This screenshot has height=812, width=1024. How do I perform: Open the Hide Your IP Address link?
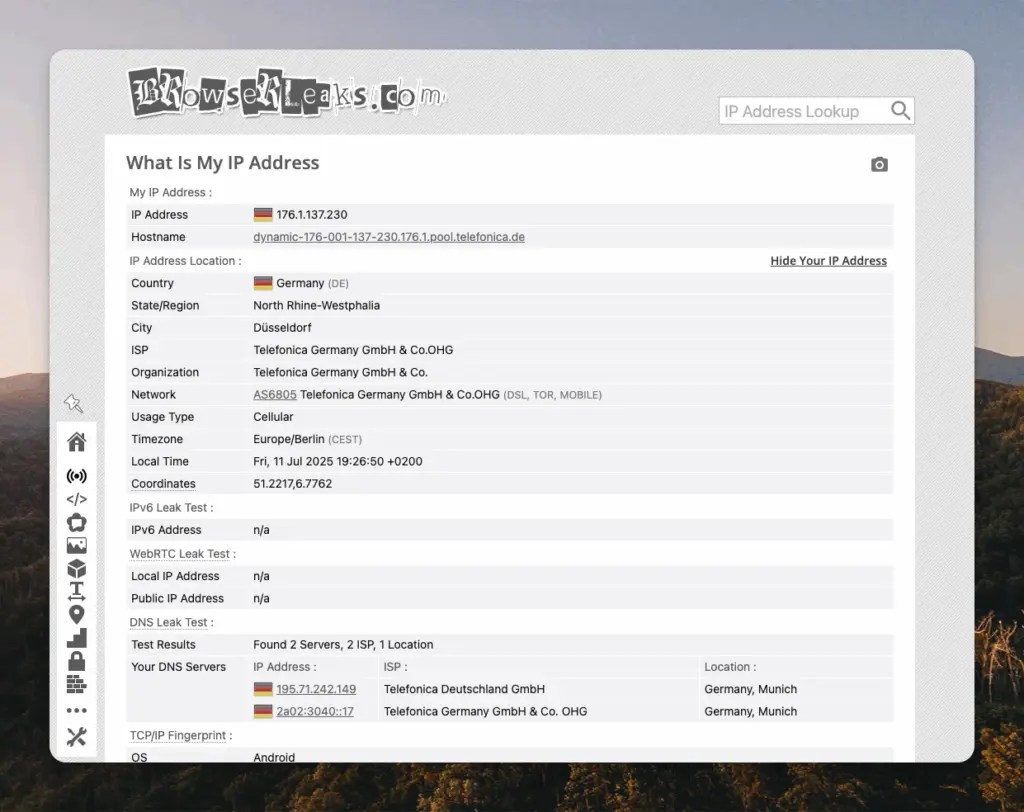[828, 260]
